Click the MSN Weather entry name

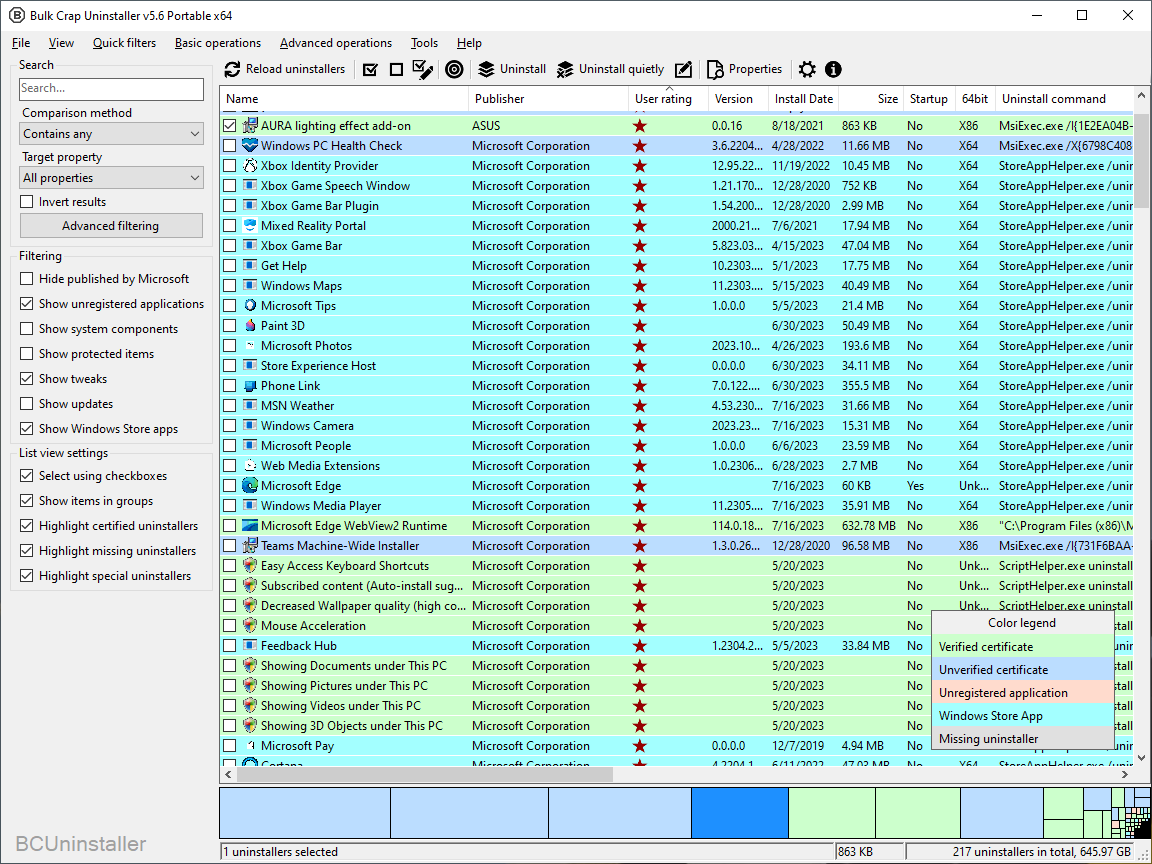[x=298, y=406]
